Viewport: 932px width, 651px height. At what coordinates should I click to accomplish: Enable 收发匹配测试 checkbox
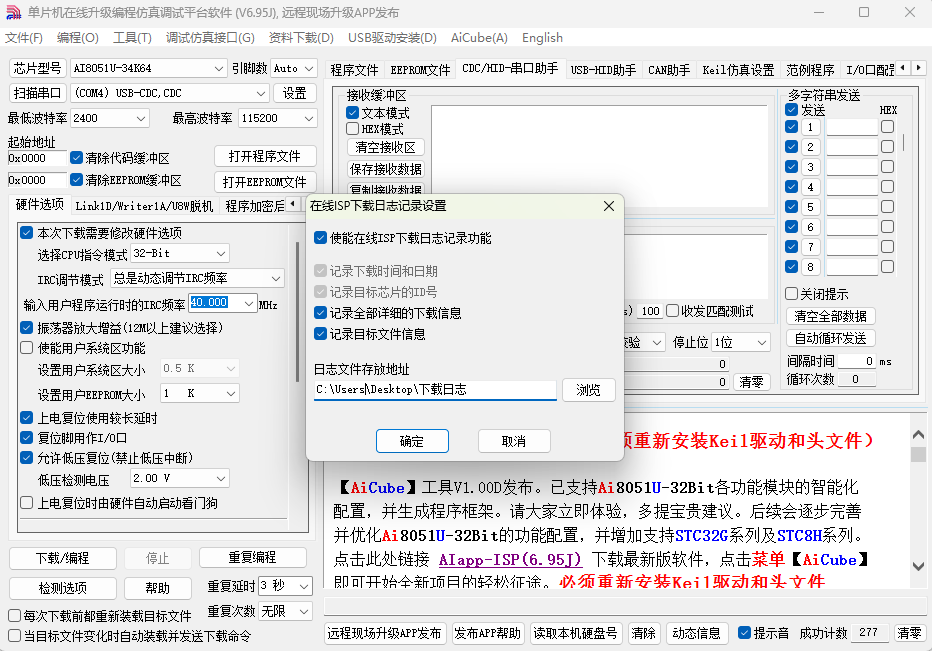click(672, 311)
